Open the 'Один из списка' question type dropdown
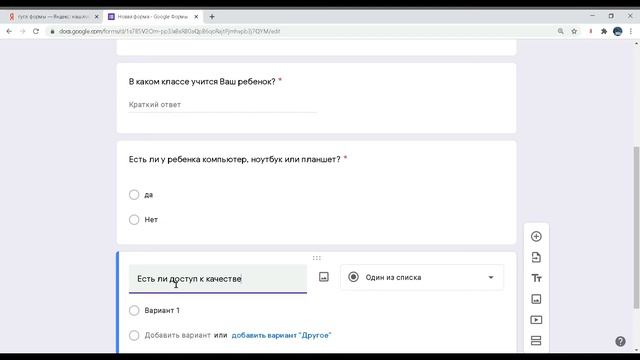Screen dimensions: 640x360 point(422,277)
